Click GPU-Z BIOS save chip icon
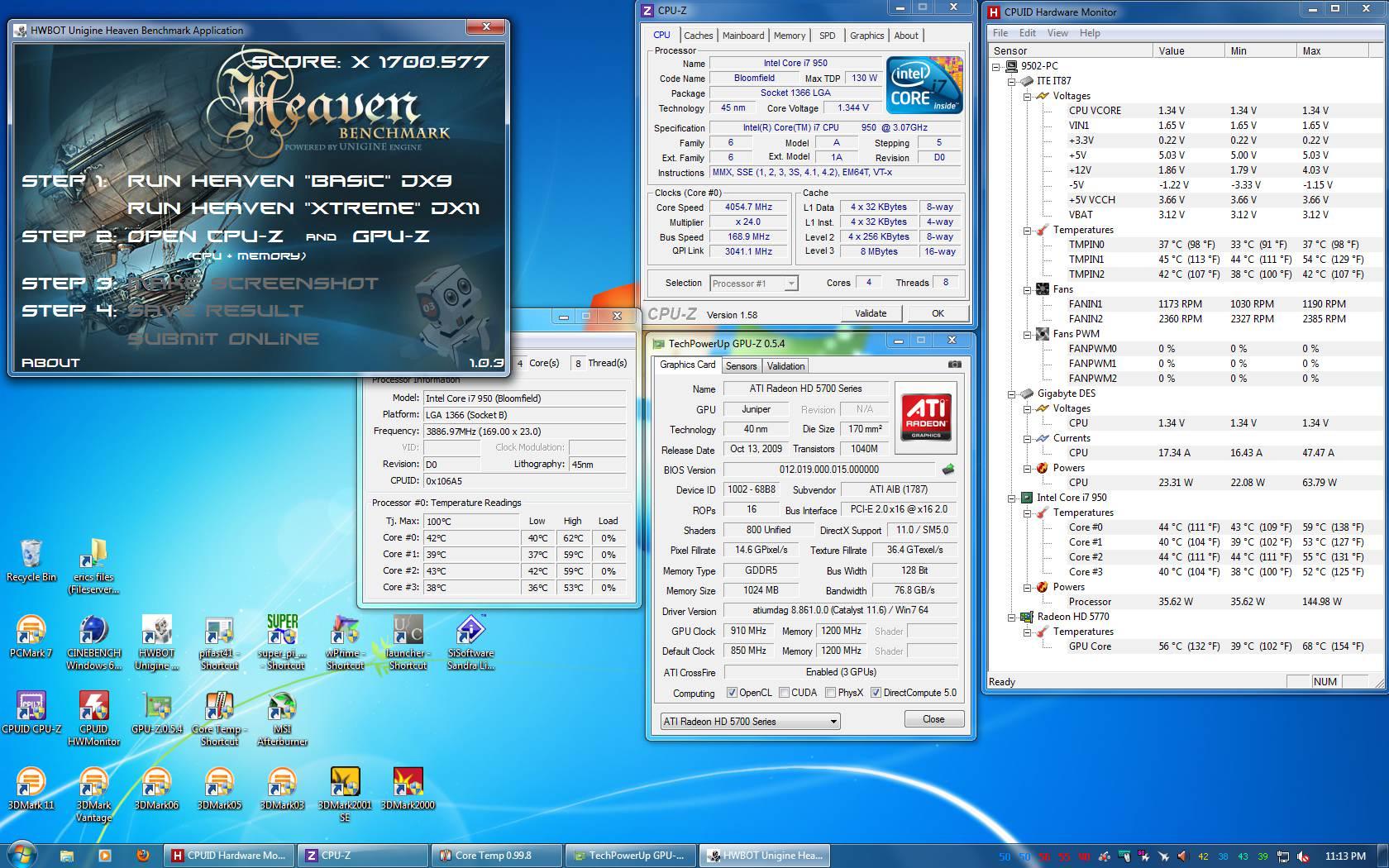Screen dimensions: 1389x868 947,470
